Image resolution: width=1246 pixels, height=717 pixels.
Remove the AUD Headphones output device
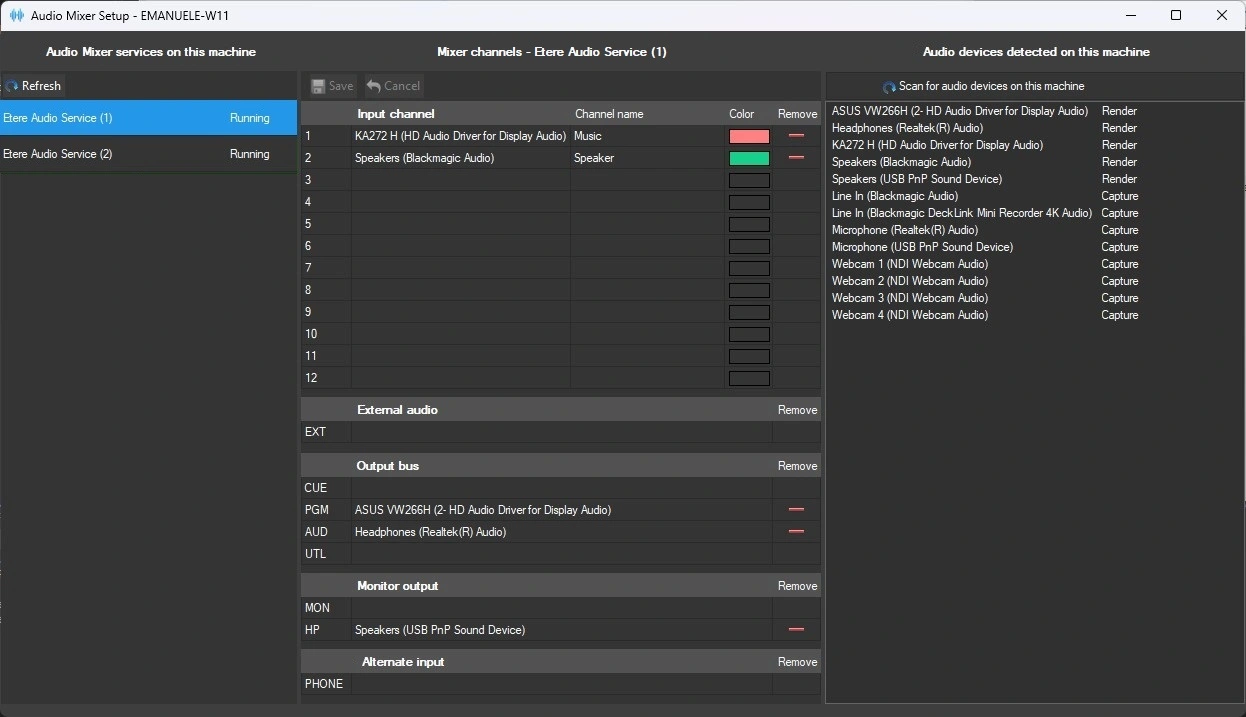click(796, 532)
